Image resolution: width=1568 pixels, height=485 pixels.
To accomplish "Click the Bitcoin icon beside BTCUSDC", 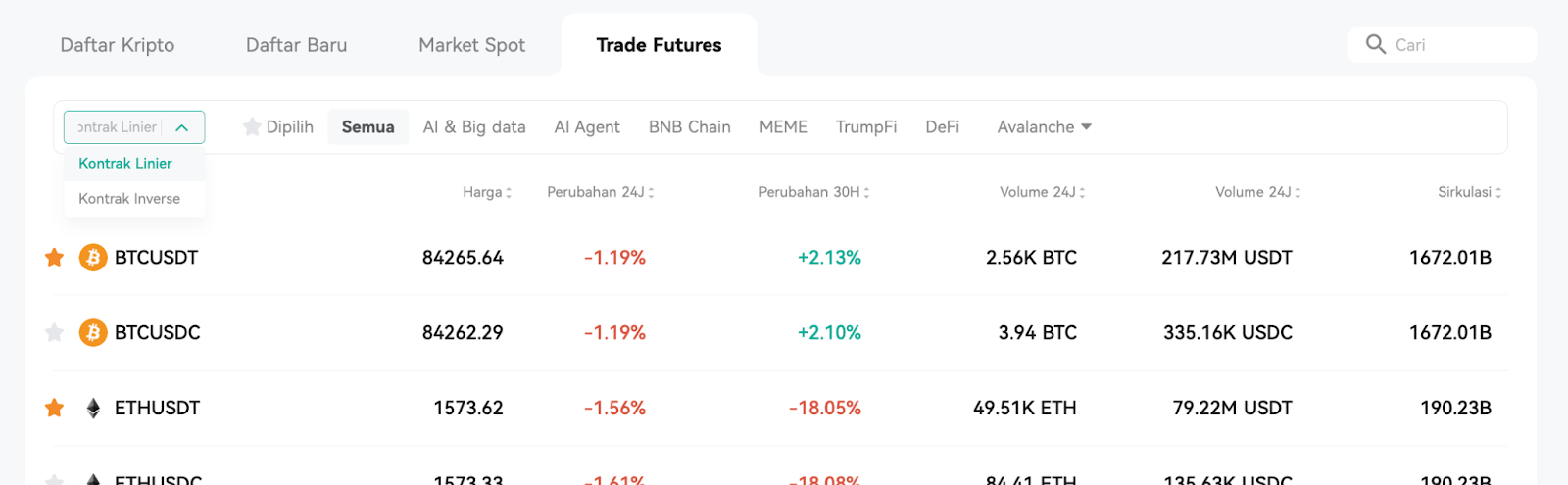I will (x=93, y=333).
